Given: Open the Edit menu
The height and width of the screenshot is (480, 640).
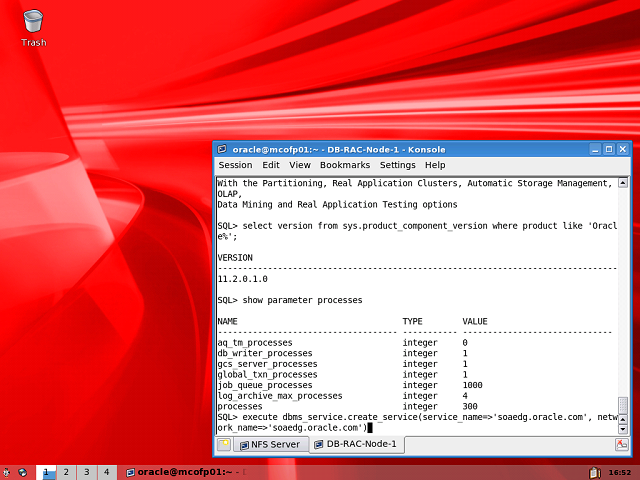Looking at the screenshot, I should click(x=271, y=165).
